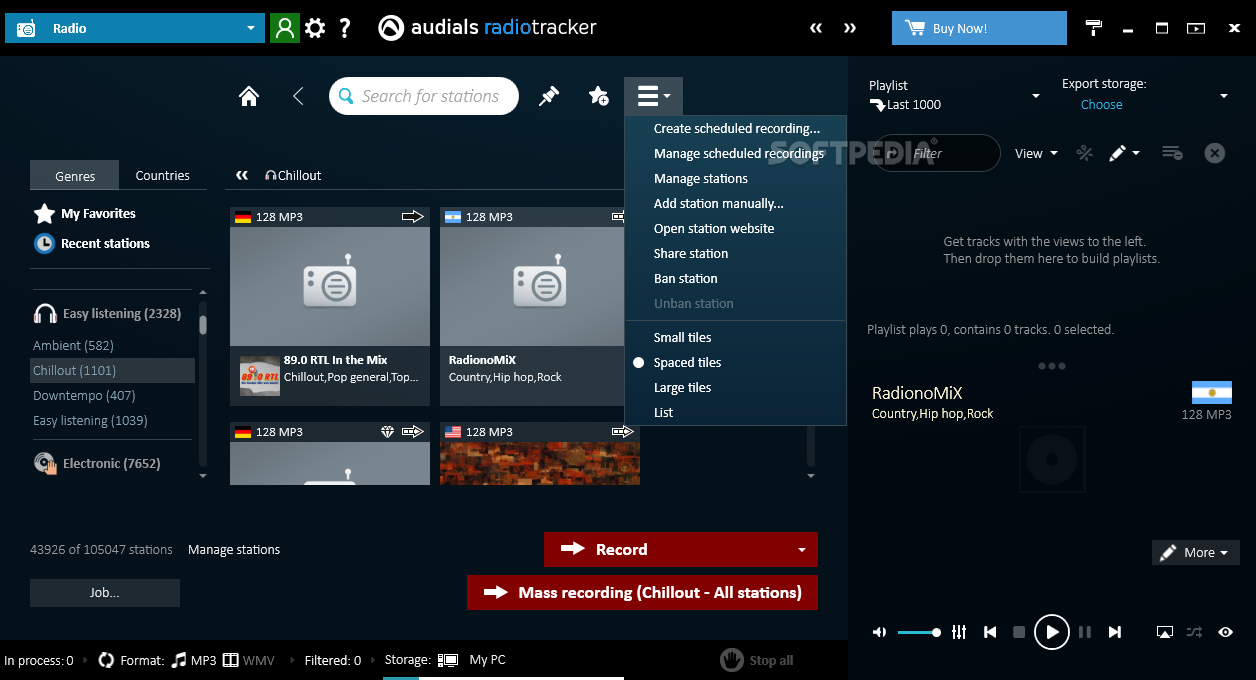The image size is (1256, 680).
Task: Click the Buy Now! button
Action: pyautogui.click(x=979, y=28)
